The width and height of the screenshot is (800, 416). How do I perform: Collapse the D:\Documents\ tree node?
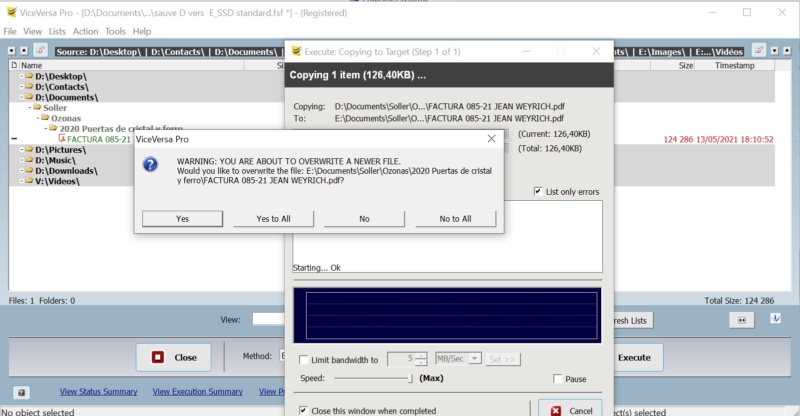(22, 97)
